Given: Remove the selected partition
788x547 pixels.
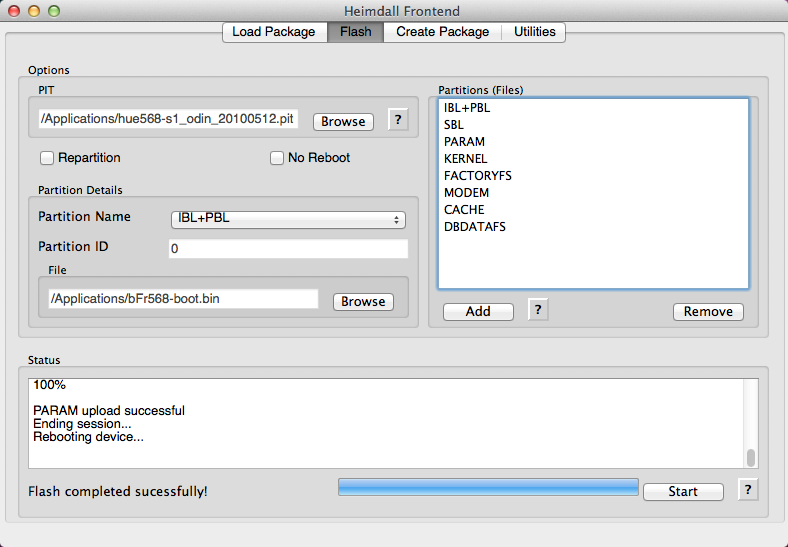Looking at the screenshot, I should pos(708,312).
